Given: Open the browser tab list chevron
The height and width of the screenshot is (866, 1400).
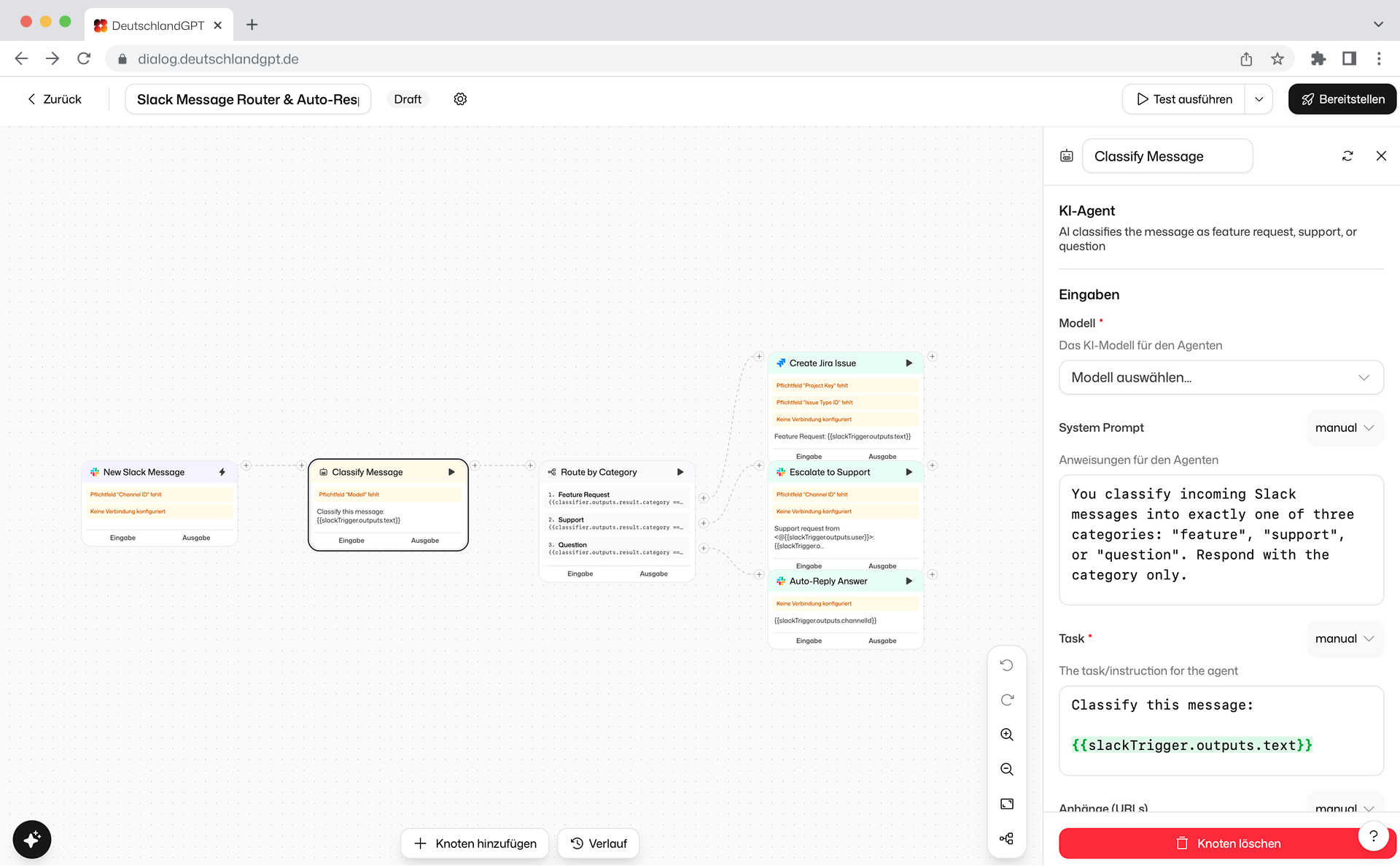Looking at the screenshot, I should [1378, 24].
